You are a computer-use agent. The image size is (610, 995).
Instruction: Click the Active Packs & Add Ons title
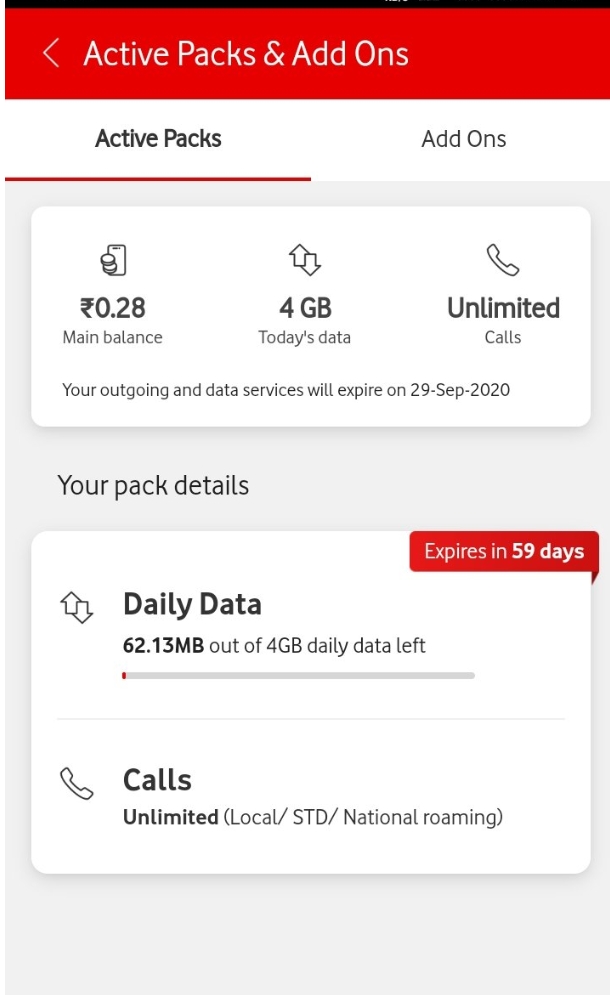[246, 53]
